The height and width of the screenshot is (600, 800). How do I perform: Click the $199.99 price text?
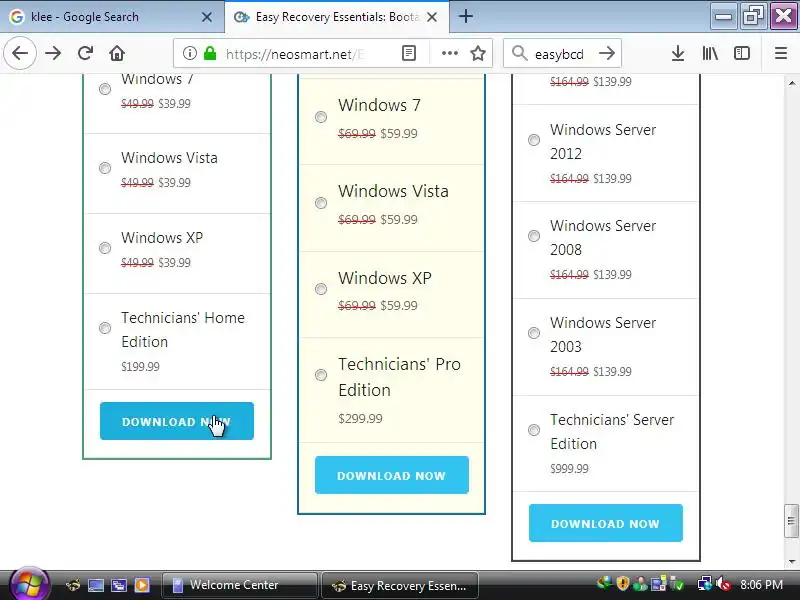(140, 366)
